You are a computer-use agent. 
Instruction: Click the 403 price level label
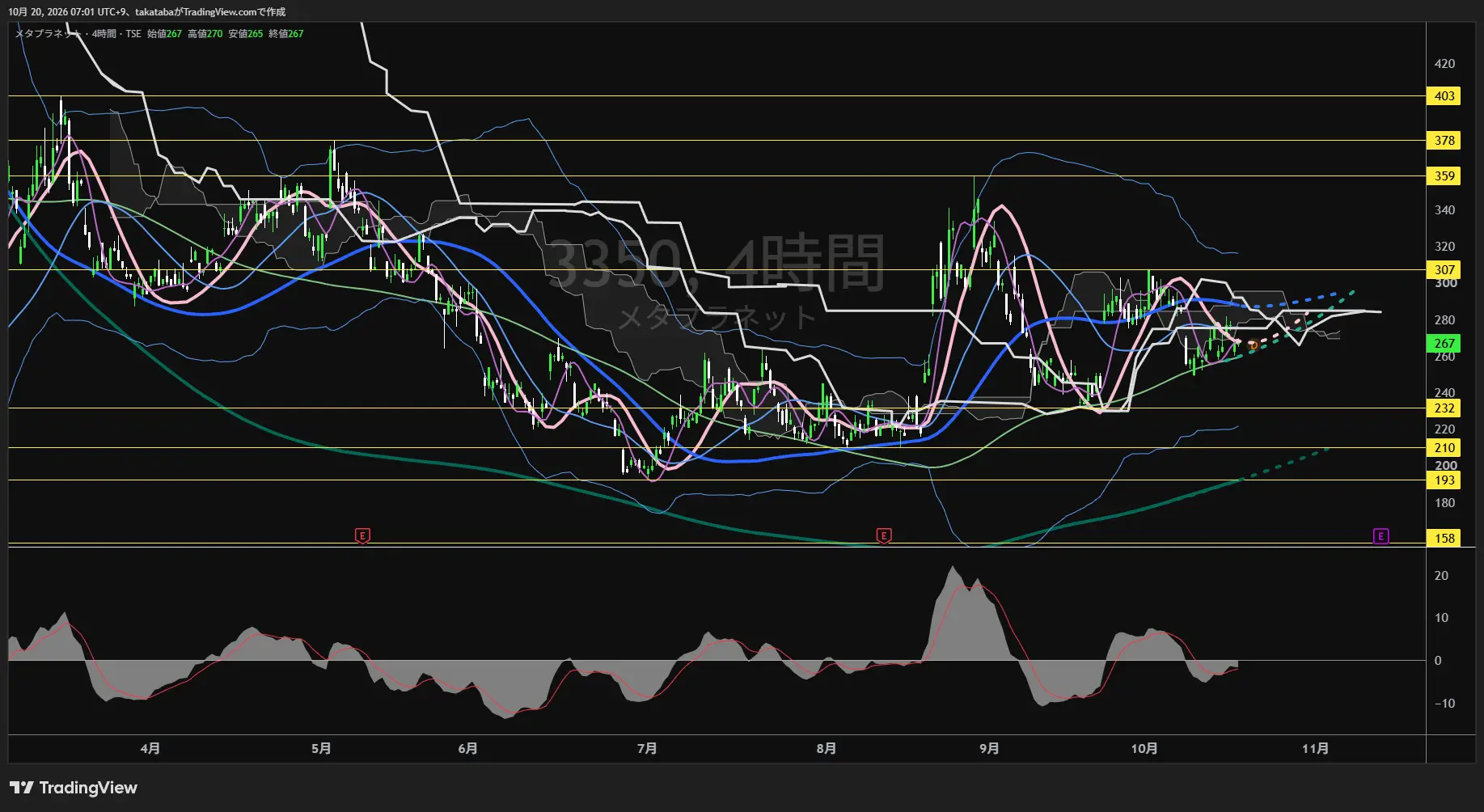pos(1444,96)
